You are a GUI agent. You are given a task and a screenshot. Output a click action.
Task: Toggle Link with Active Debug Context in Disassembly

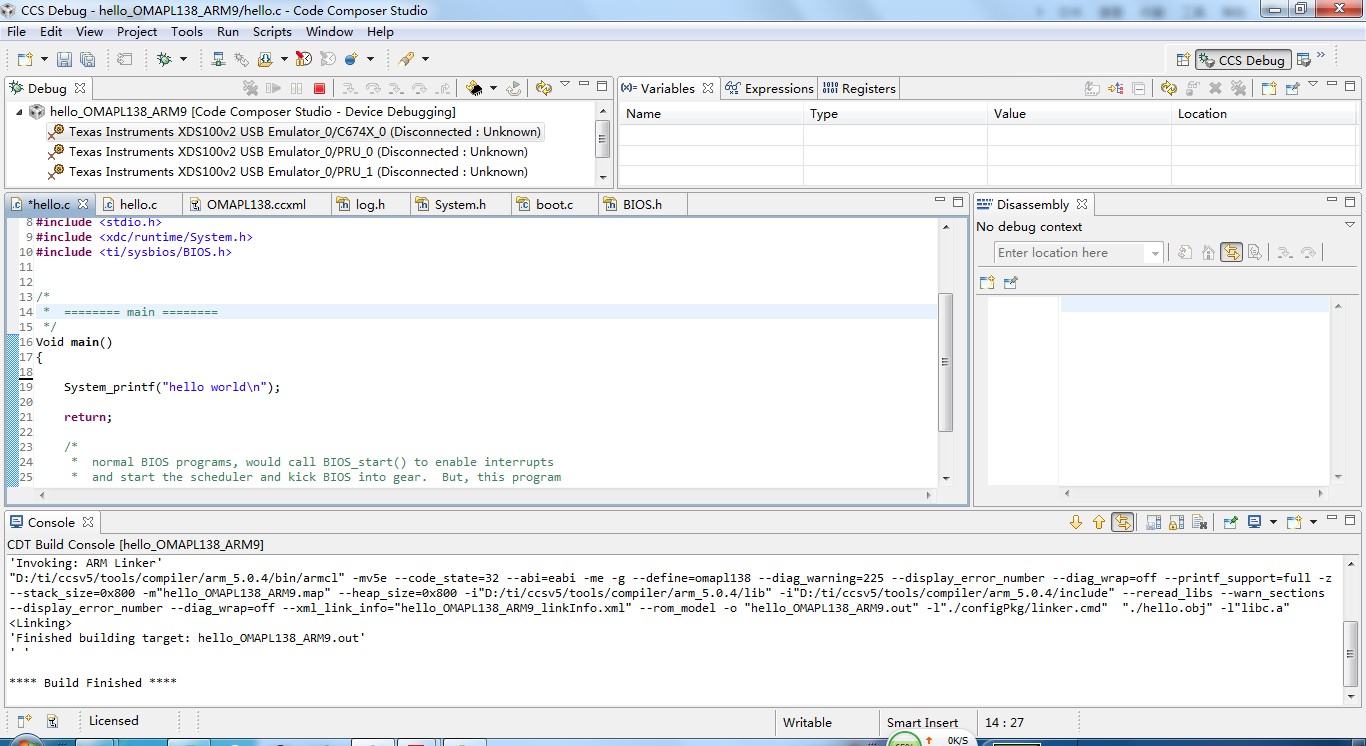(x=1231, y=253)
